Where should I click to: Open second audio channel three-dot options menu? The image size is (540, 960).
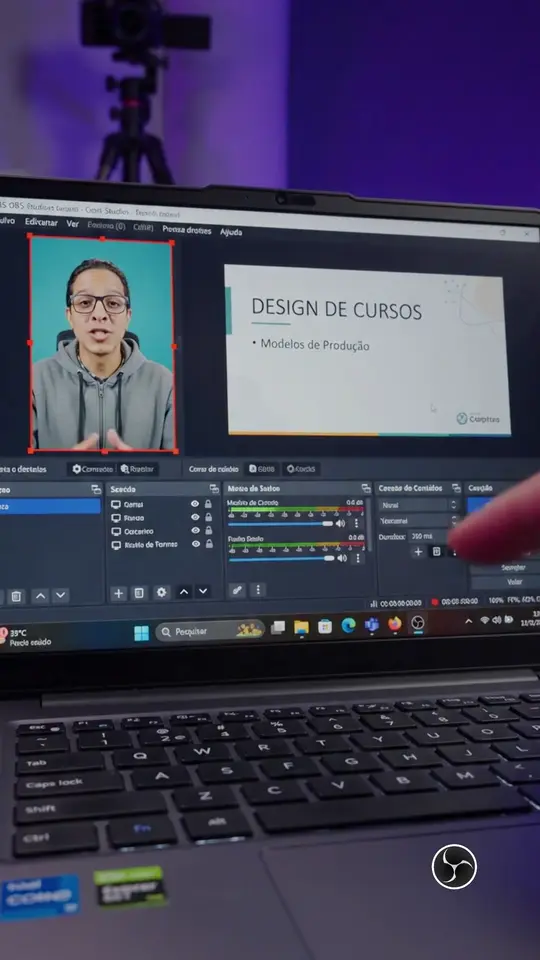tap(358, 558)
